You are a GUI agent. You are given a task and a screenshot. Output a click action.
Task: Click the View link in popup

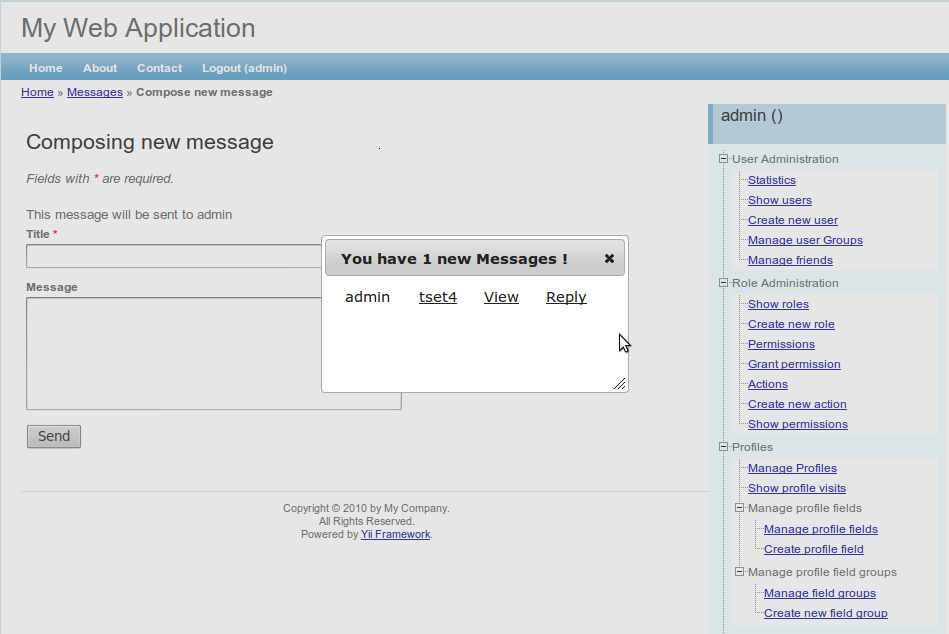(x=501, y=297)
